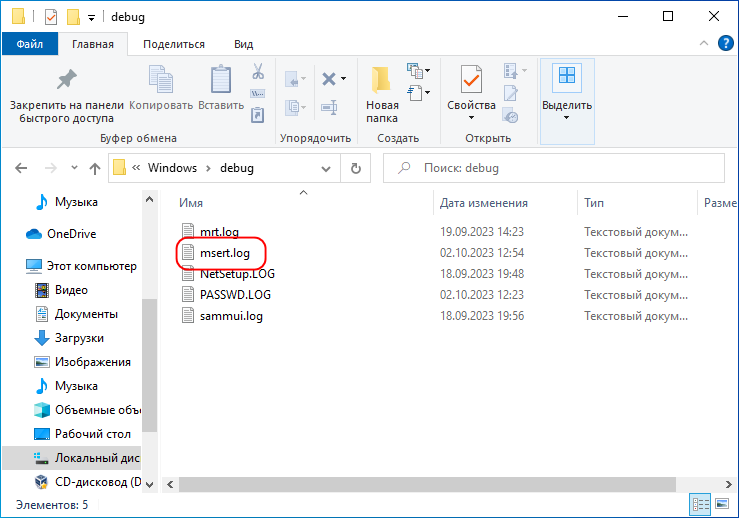
Task: Sort by the Тип column header
Action: click(x=594, y=203)
